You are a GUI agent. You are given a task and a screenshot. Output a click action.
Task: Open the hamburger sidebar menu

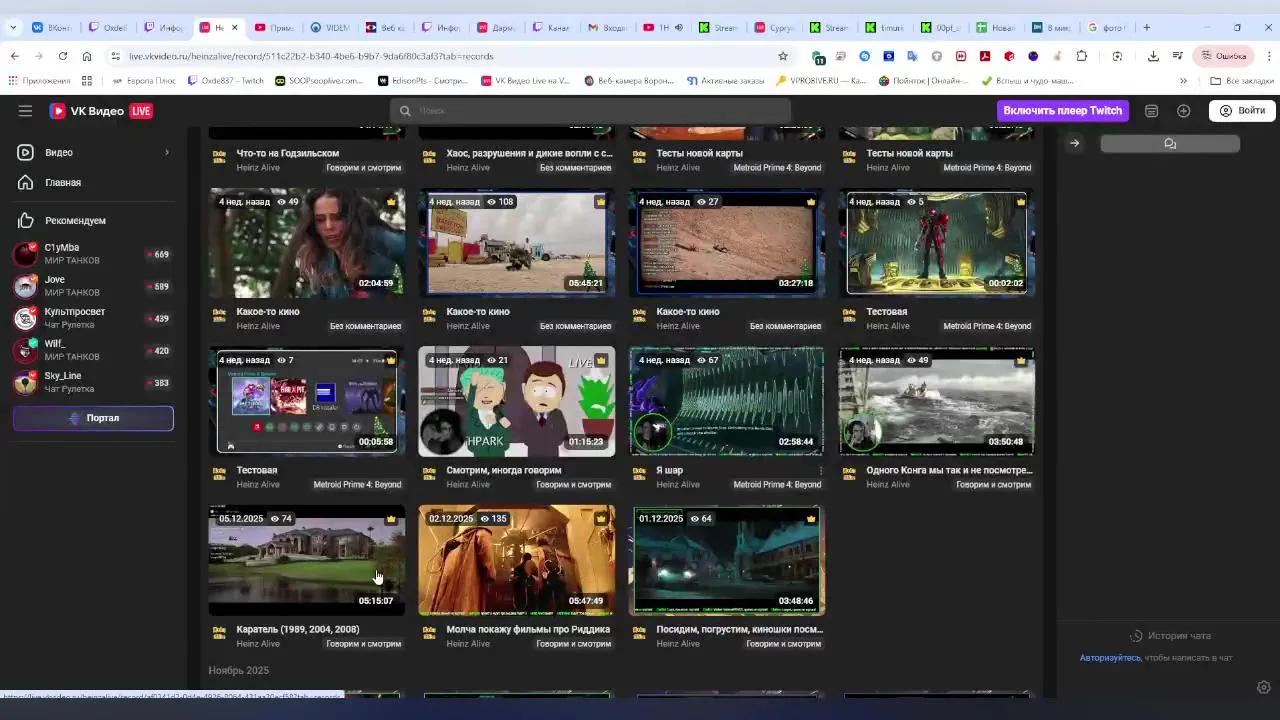coord(25,111)
